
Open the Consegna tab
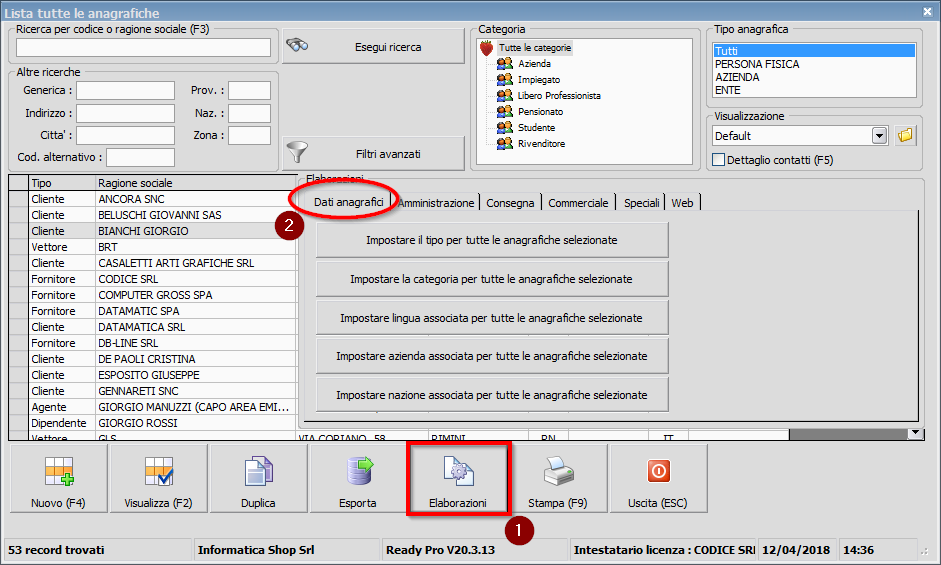coord(510,203)
